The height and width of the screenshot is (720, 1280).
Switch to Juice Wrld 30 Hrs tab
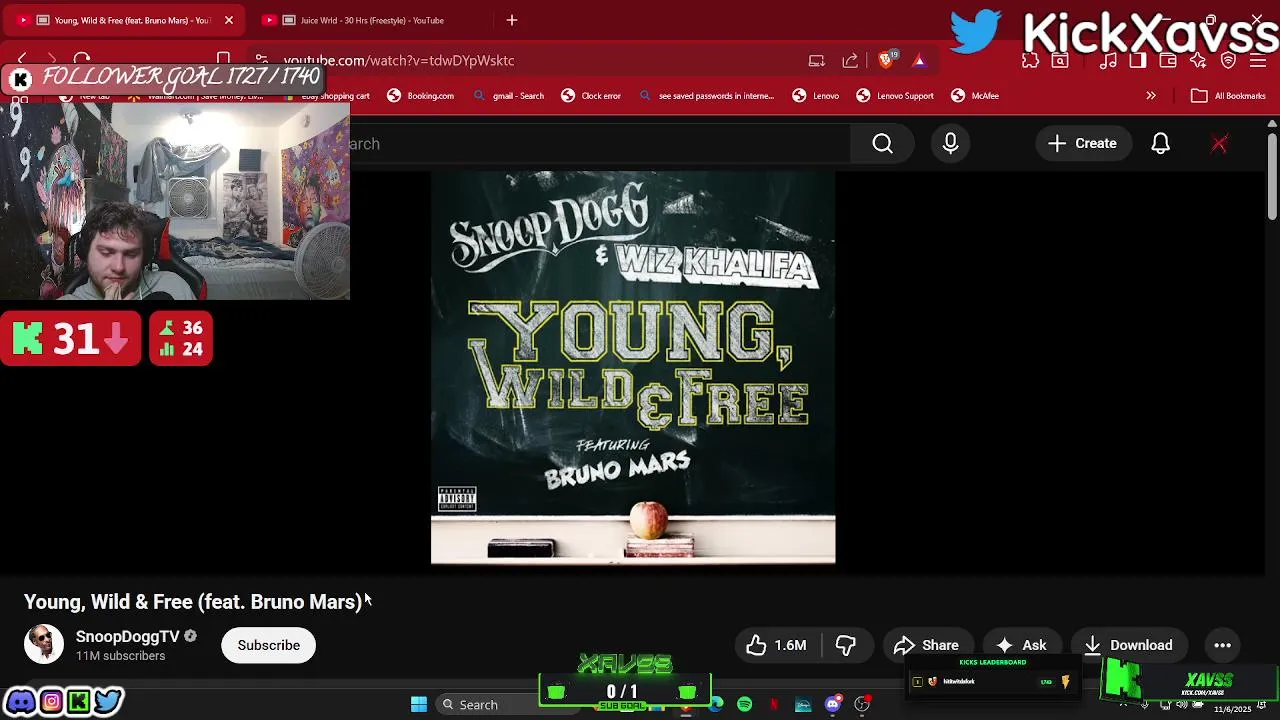point(365,20)
